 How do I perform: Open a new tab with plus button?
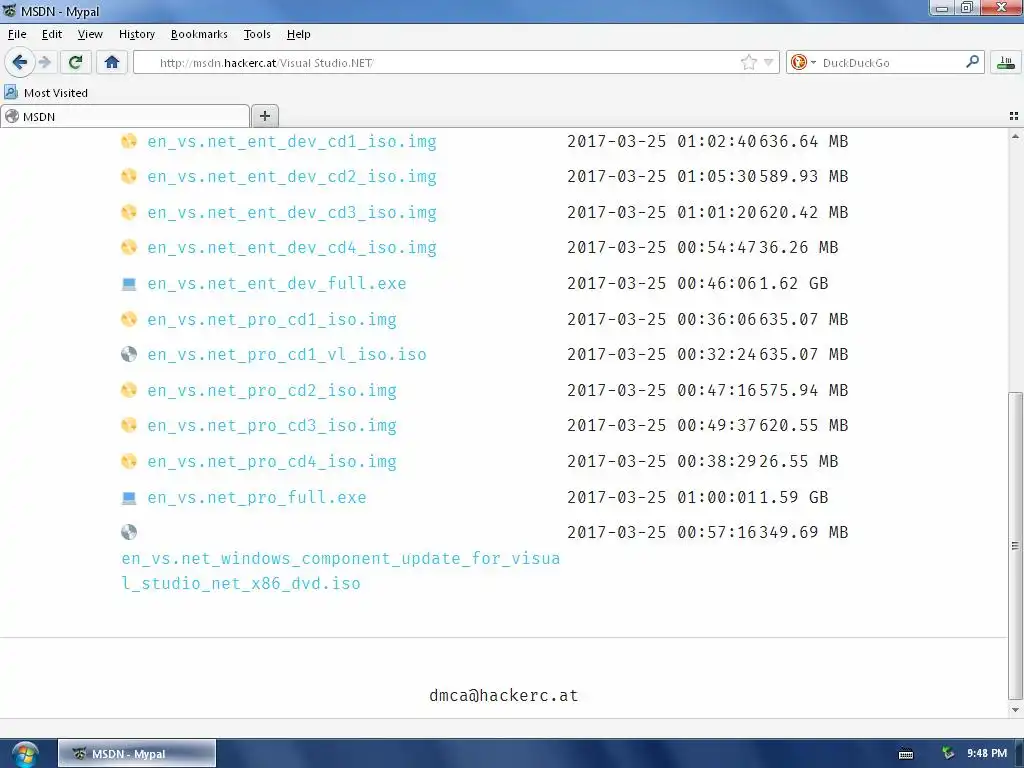(x=264, y=116)
